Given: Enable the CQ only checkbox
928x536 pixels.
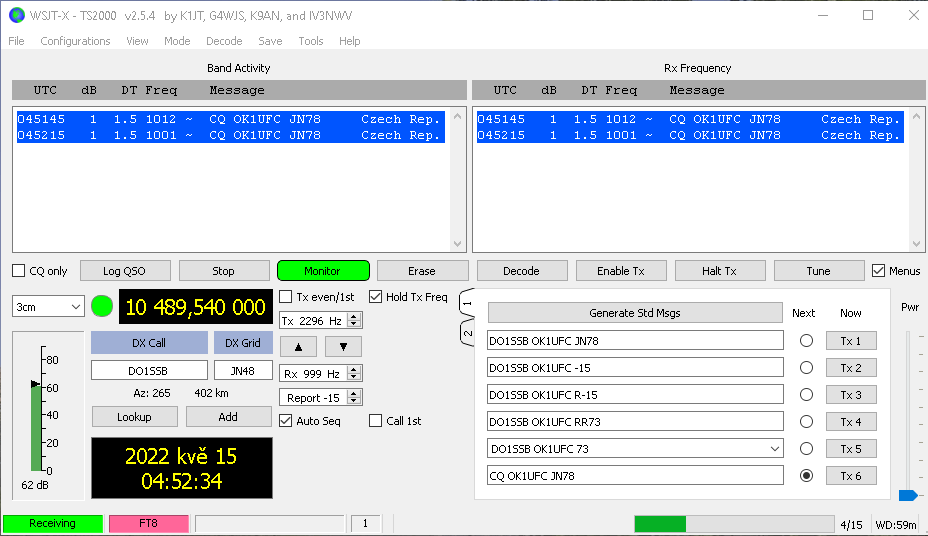Looking at the screenshot, I should 19,271.
